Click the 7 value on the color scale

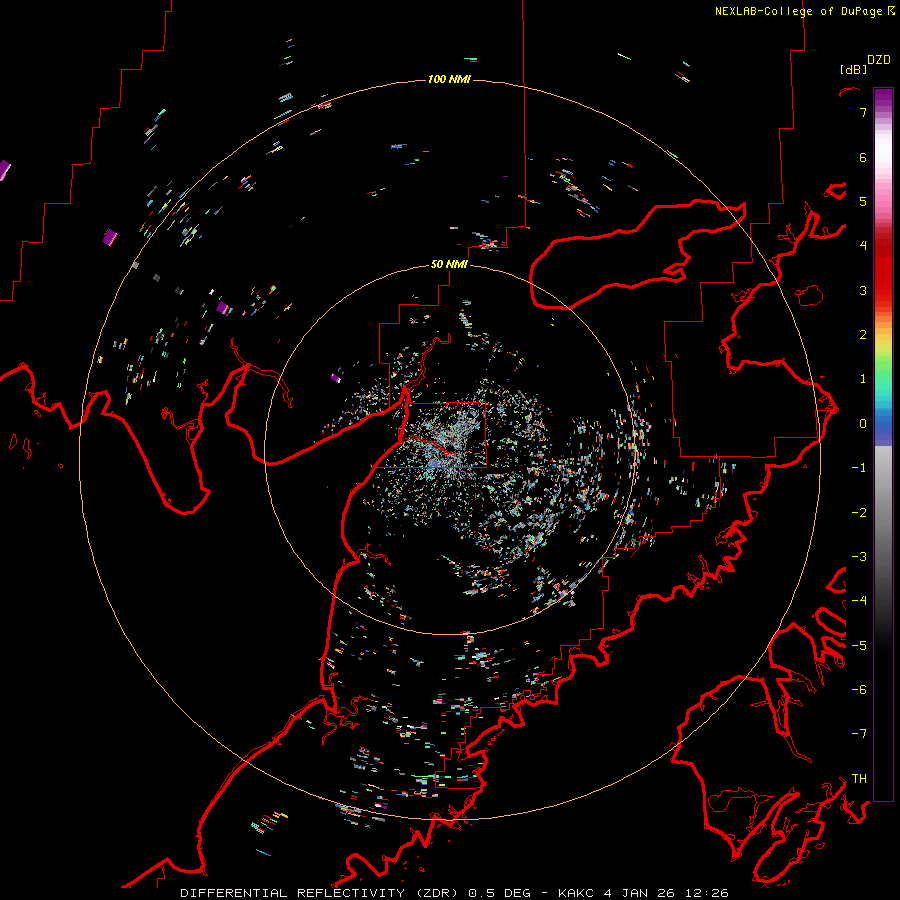click(863, 112)
